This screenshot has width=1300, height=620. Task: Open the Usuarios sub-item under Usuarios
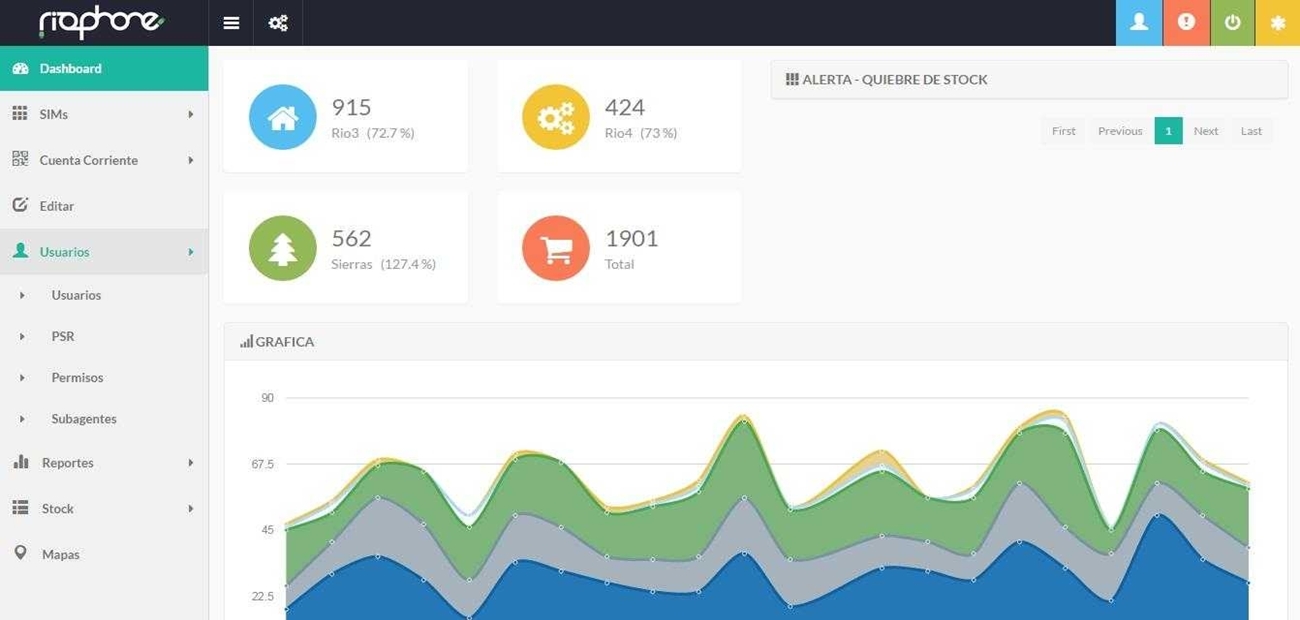click(76, 295)
